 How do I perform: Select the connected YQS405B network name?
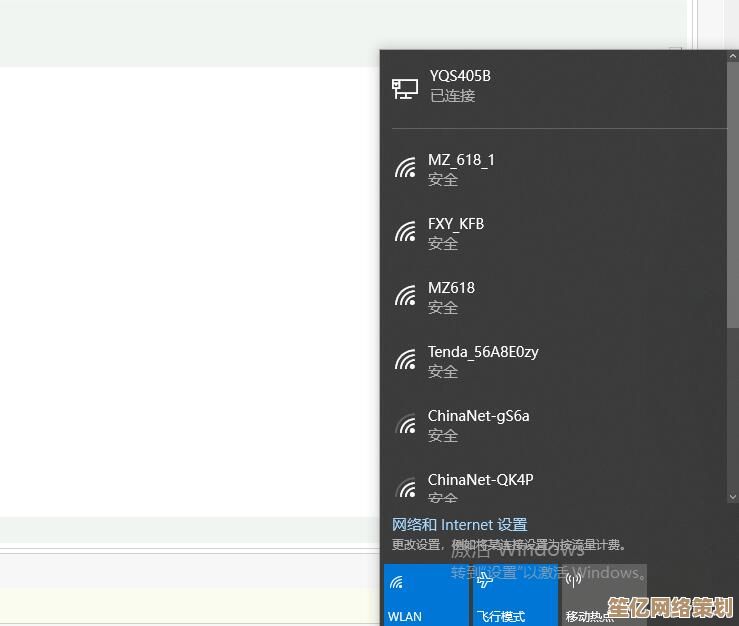pos(460,76)
